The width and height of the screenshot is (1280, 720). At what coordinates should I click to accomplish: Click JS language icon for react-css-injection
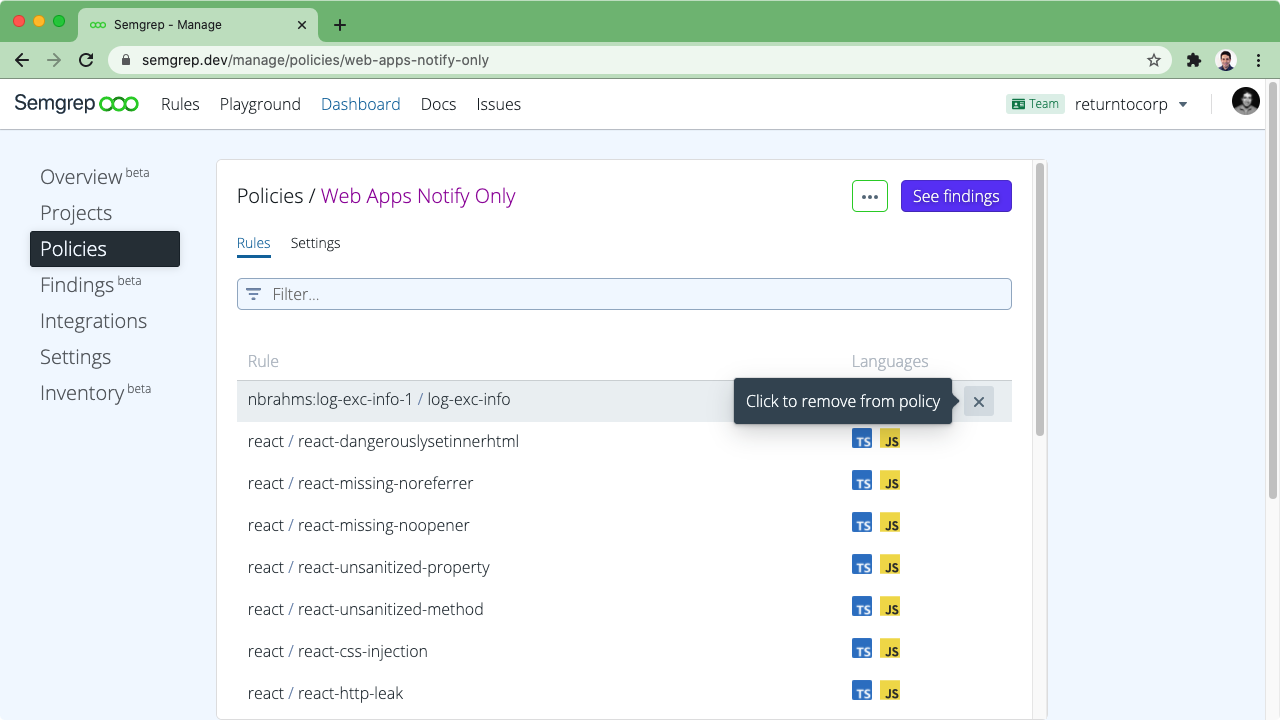pyautogui.click(x=890, y=649)
